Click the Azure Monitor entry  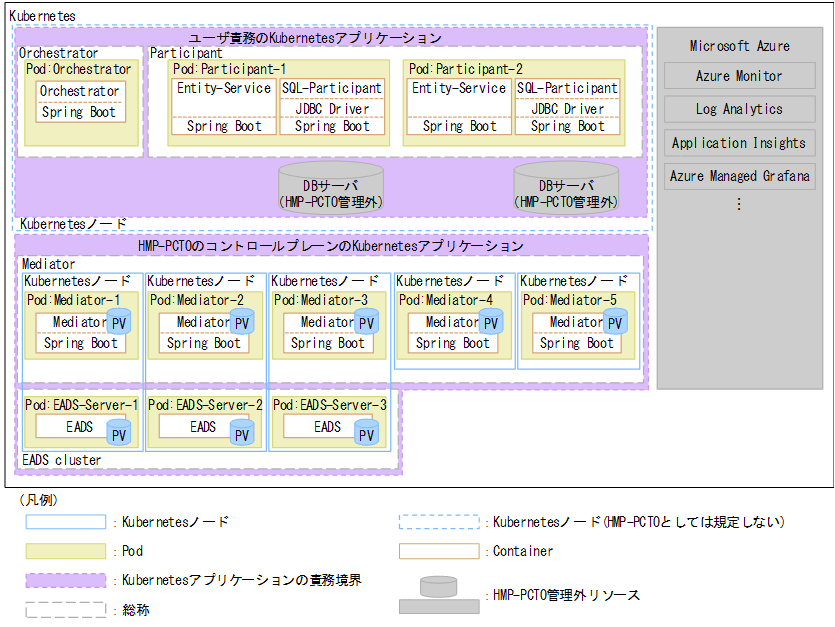tap(739, 76)
